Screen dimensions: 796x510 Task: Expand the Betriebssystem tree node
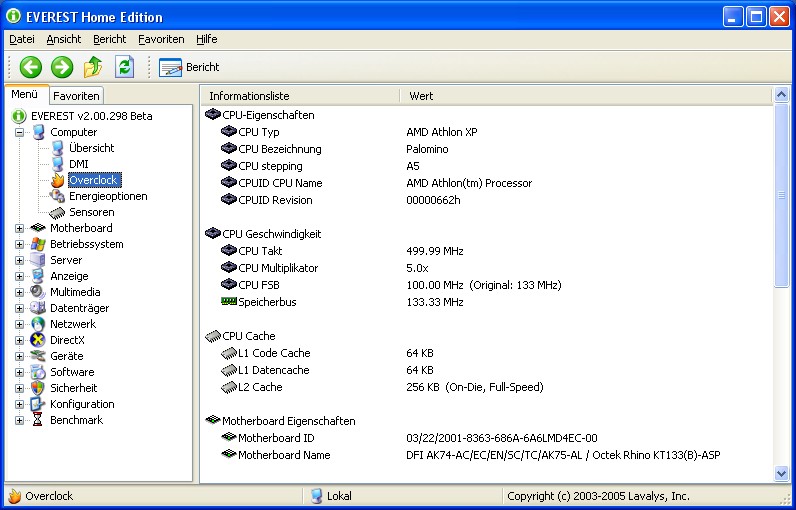pyautogui.click(x=19, y=245)
